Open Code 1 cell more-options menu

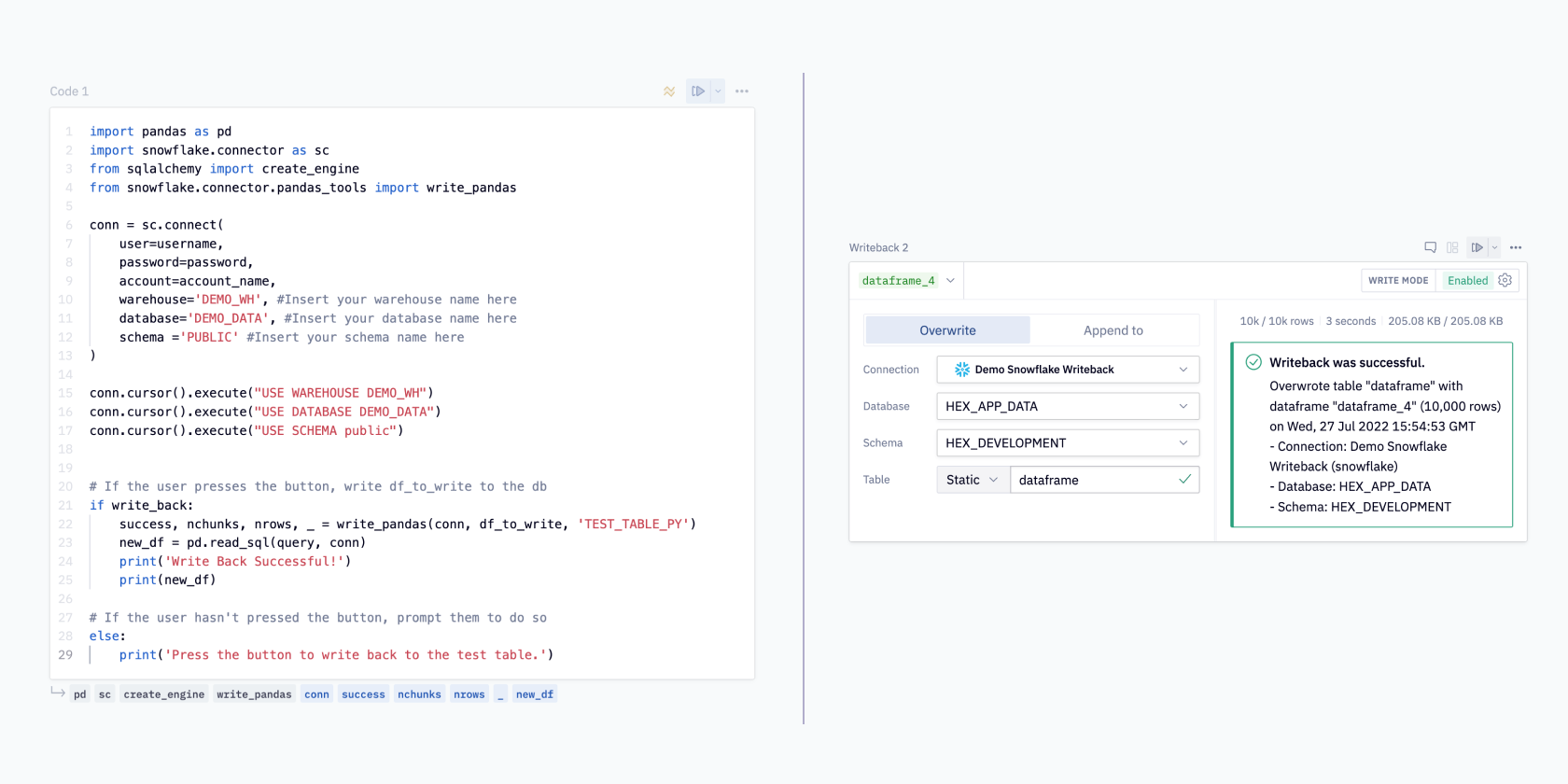coord(742,91)
